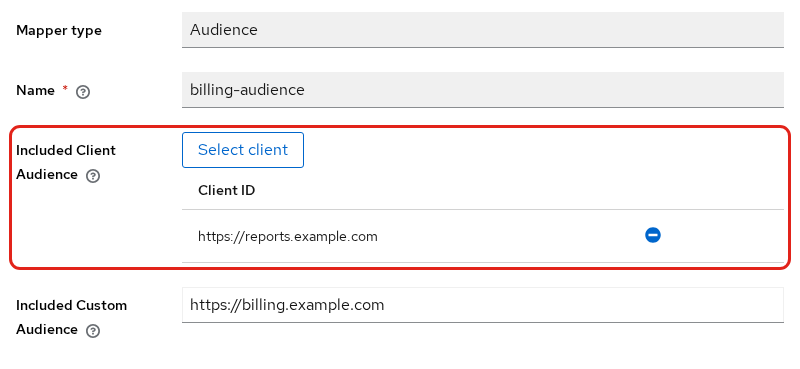The width and height of the screenshot is (800, 369).
Task: Click the Mapper type label
Action: click(x=59, y=31)
